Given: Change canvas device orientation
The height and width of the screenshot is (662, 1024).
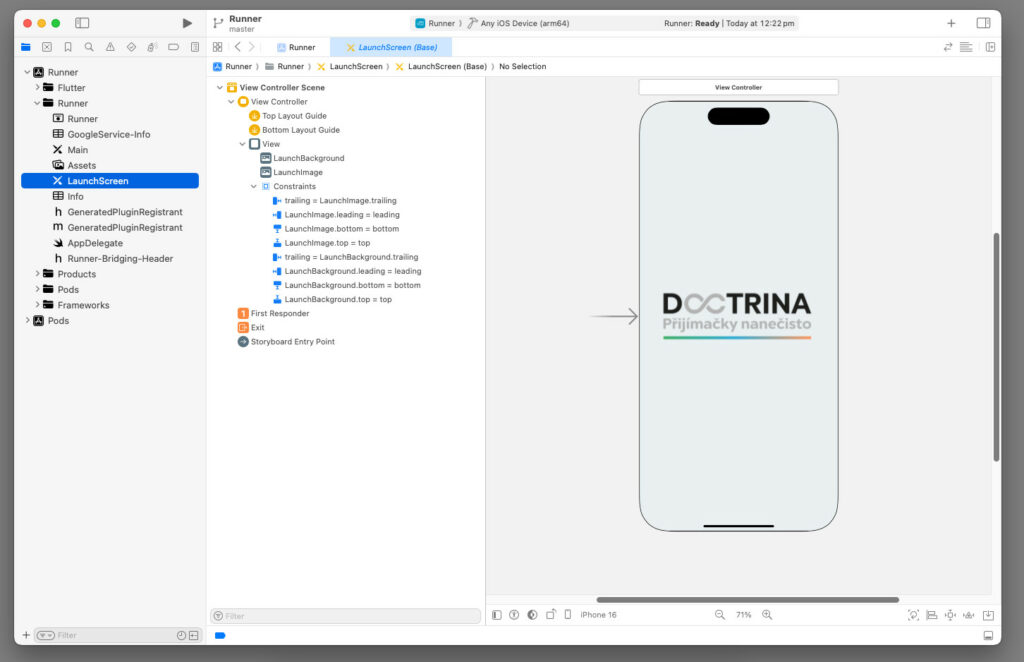Looking at the screenshot, I should pos(551,615).
